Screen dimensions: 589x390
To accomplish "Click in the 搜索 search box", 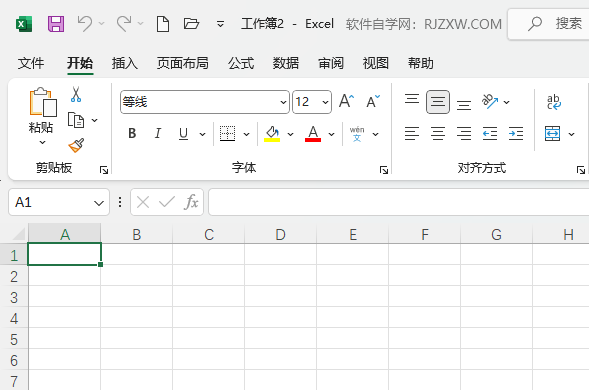I will 548,24.
